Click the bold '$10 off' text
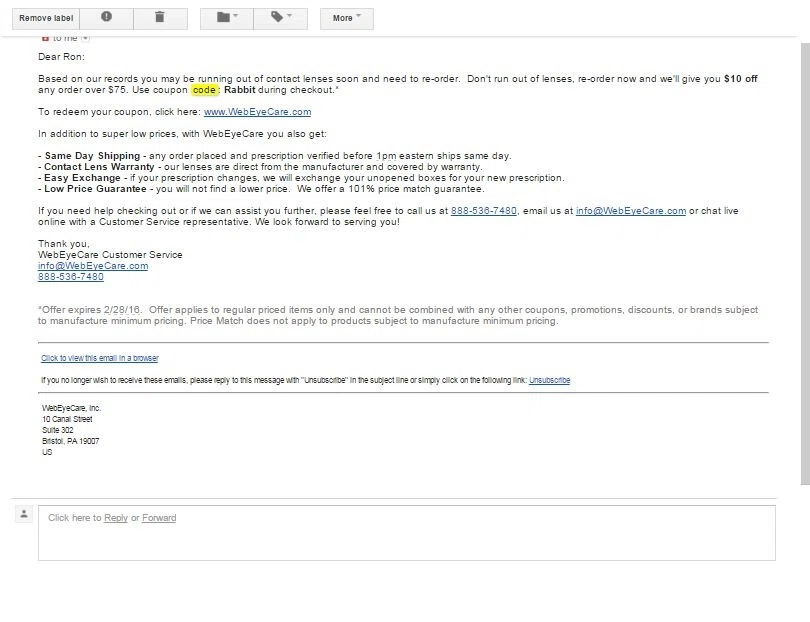 [x=741, y=79]
